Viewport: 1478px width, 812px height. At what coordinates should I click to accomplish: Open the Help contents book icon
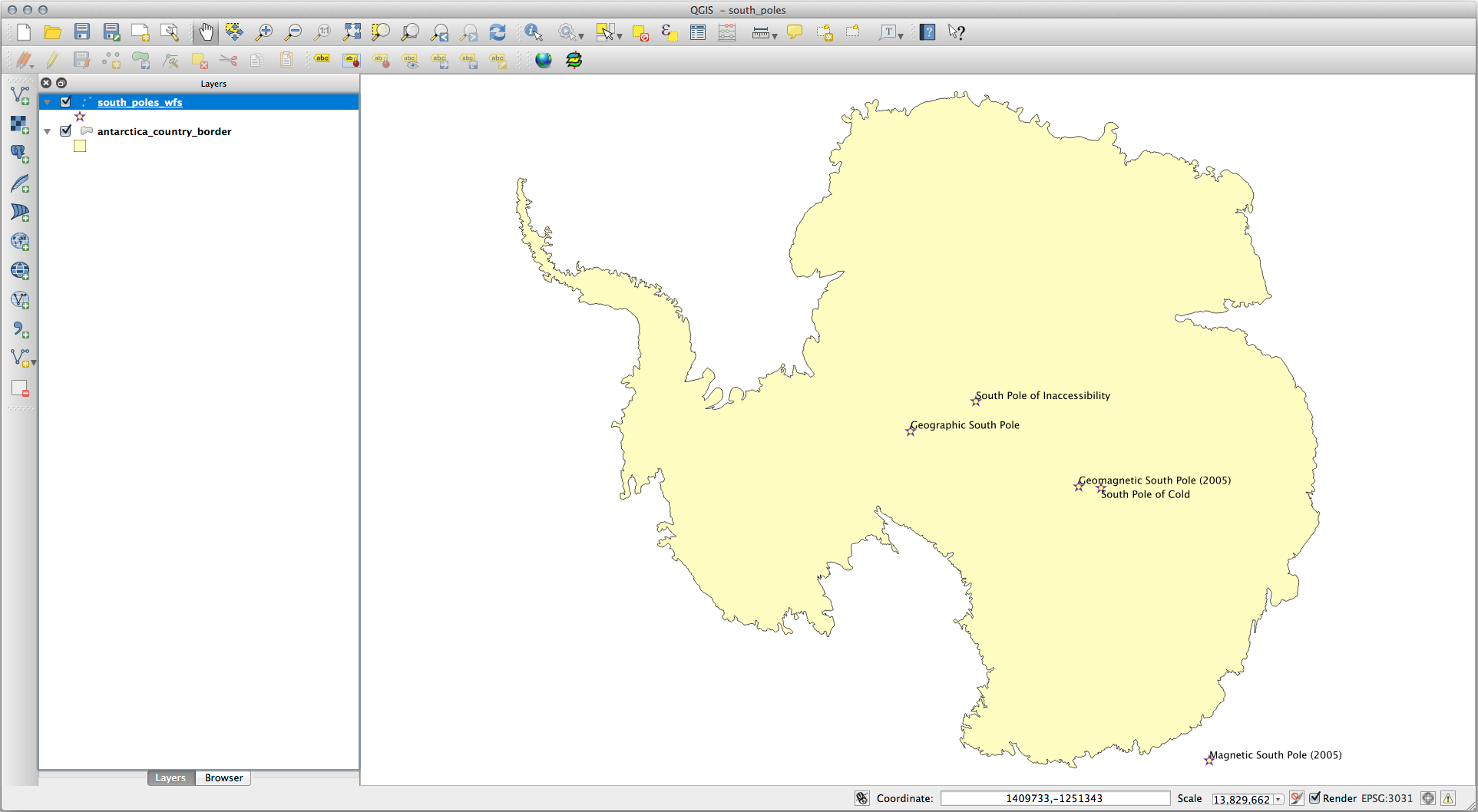coord(927,32)
